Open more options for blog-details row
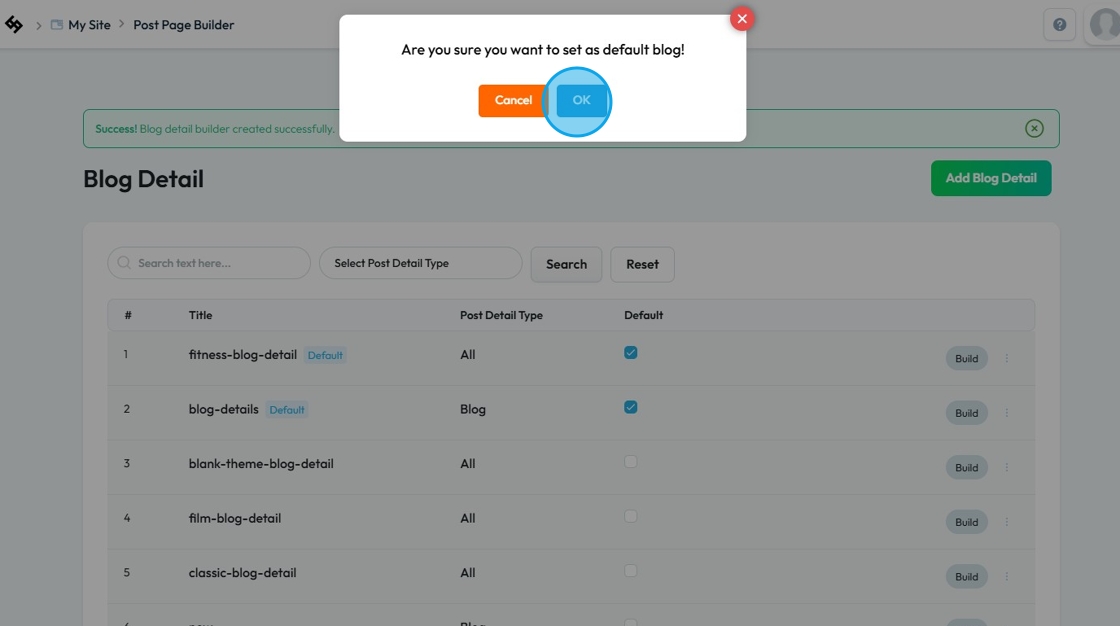This screenshot has width=1120, height=626. [1007, 413]
